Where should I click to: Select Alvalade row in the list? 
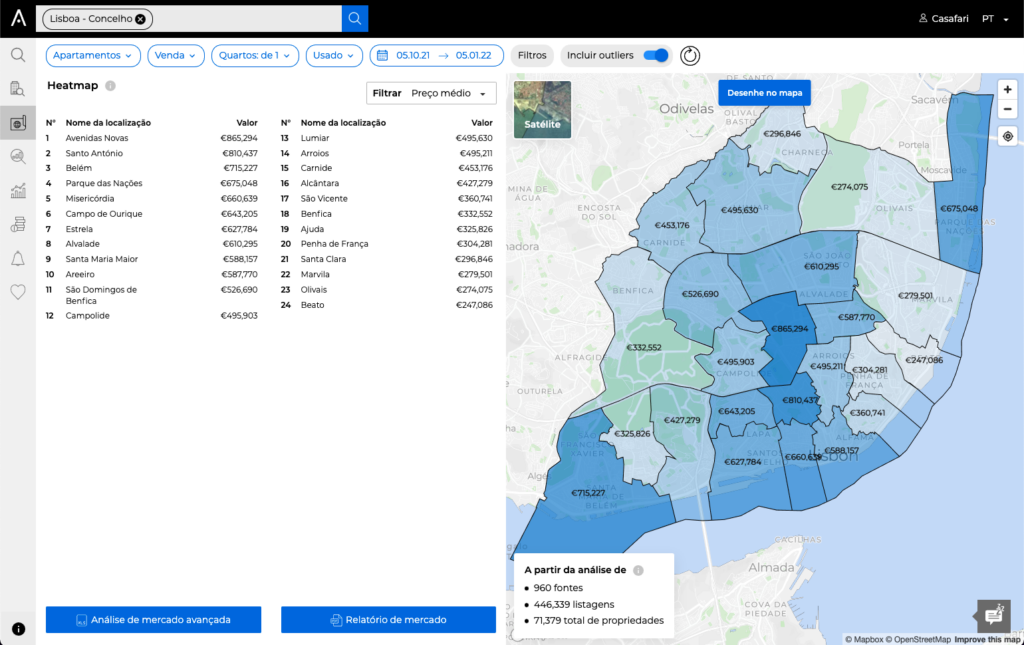152,244
